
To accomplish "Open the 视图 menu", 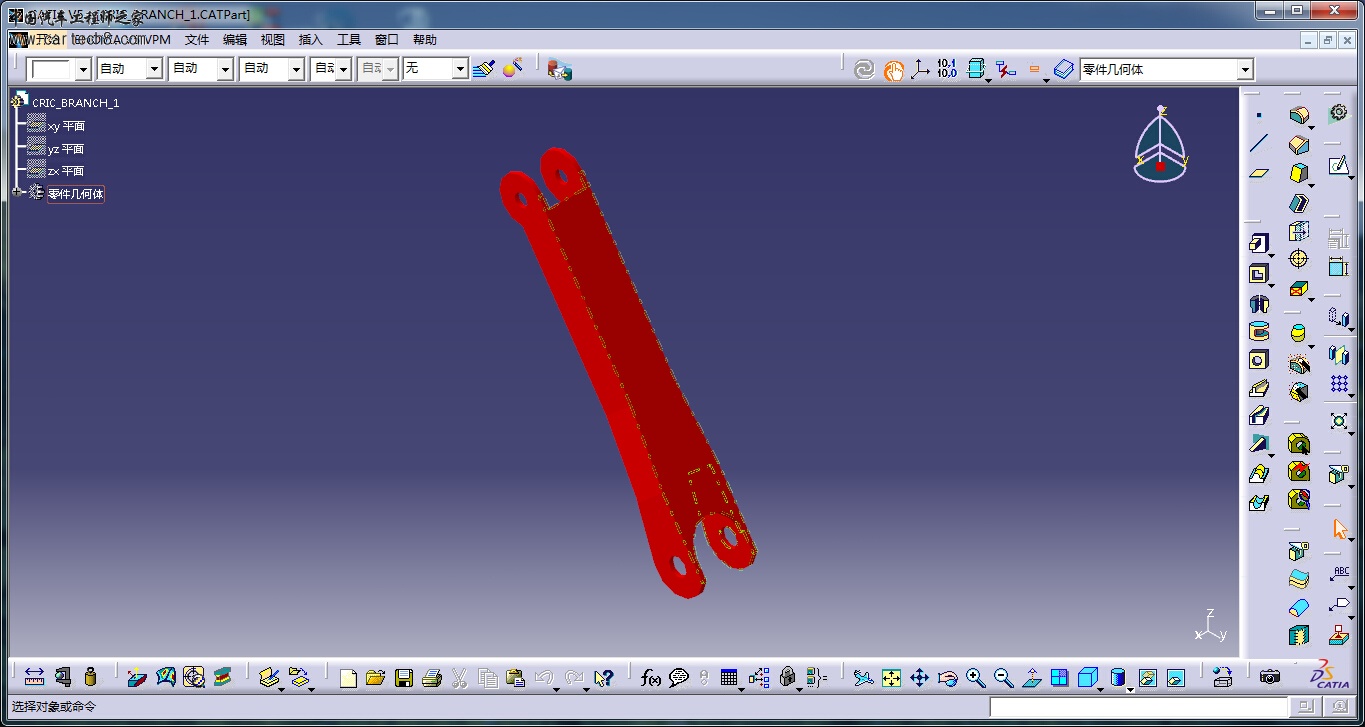I will click(273, 40).
